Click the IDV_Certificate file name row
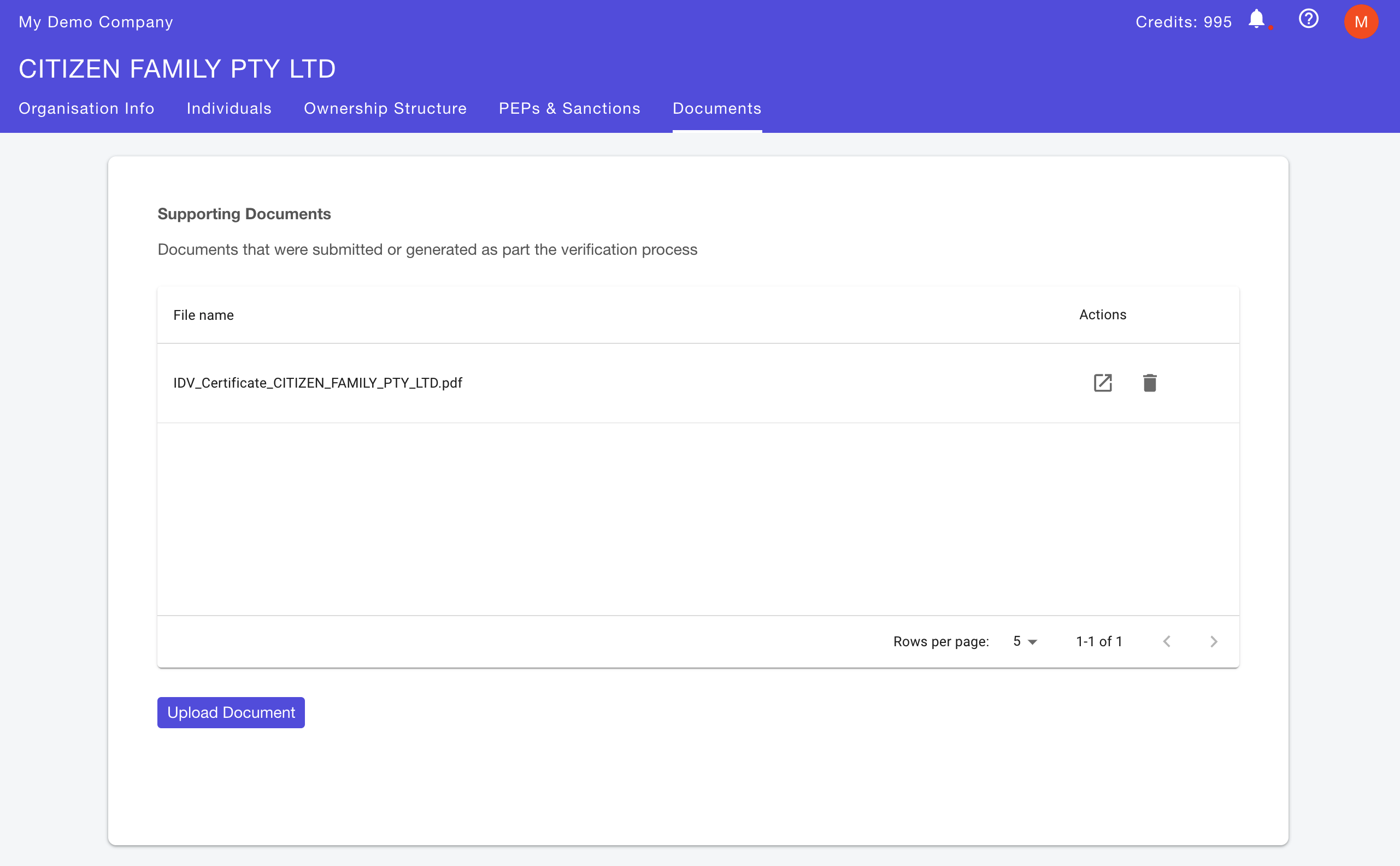Image resolution: width=1400 pixels, height=866 pixels. (317, 383)
